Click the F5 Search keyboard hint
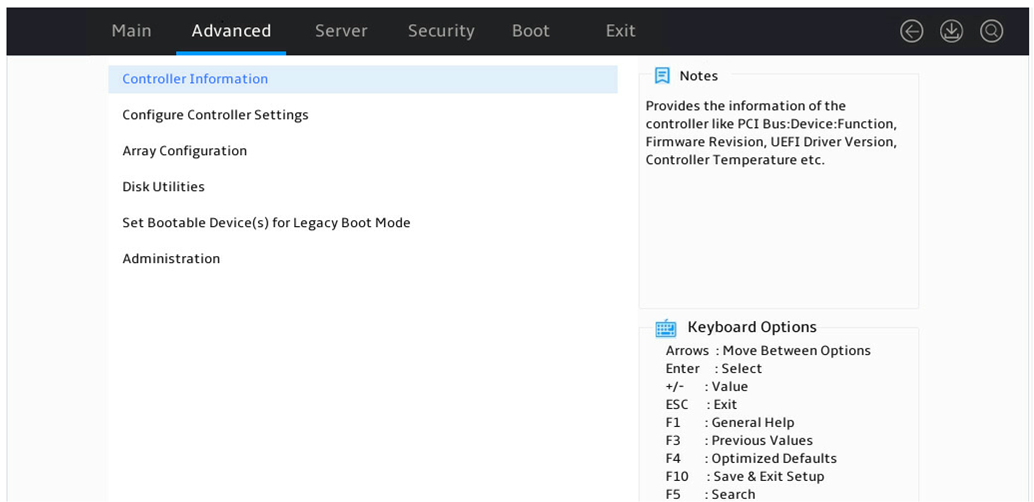Screen dimensions: 1034x502 tap(711, 494)
